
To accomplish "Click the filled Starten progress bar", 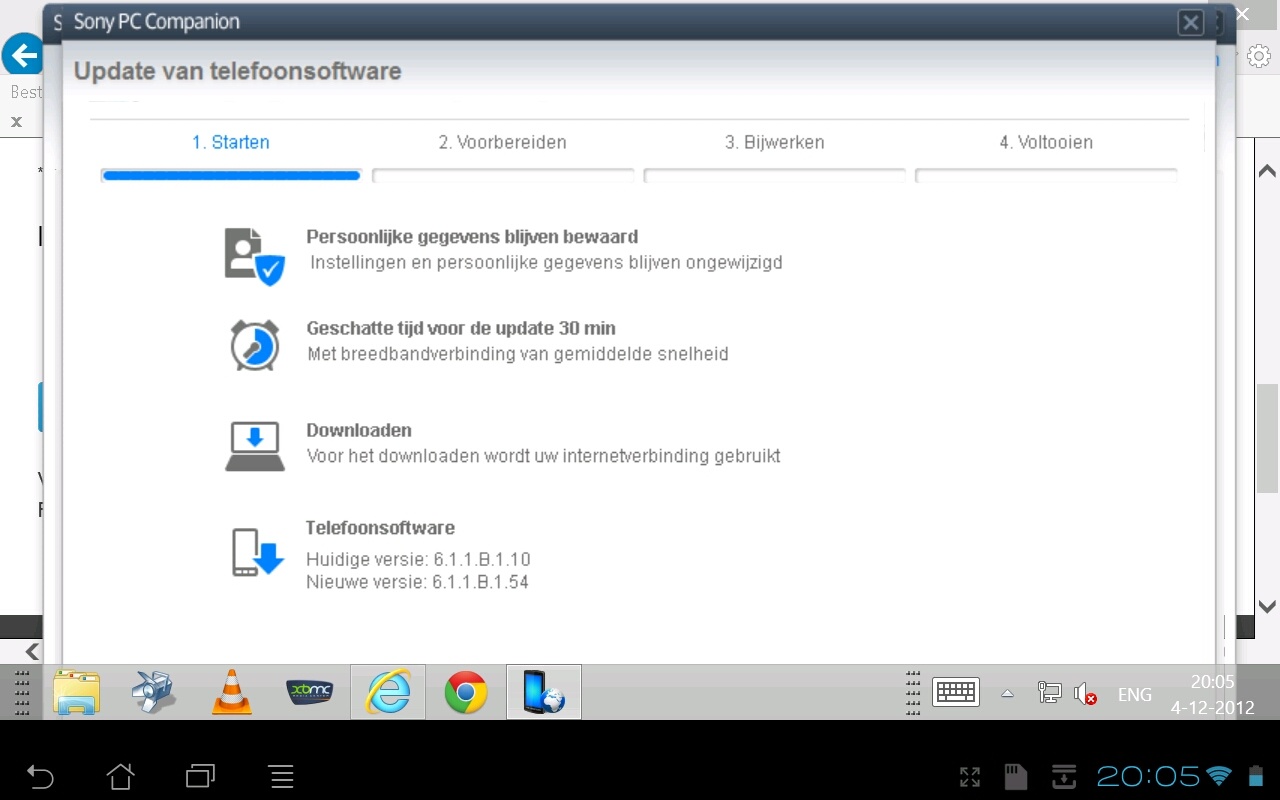I will coord(231,175).
